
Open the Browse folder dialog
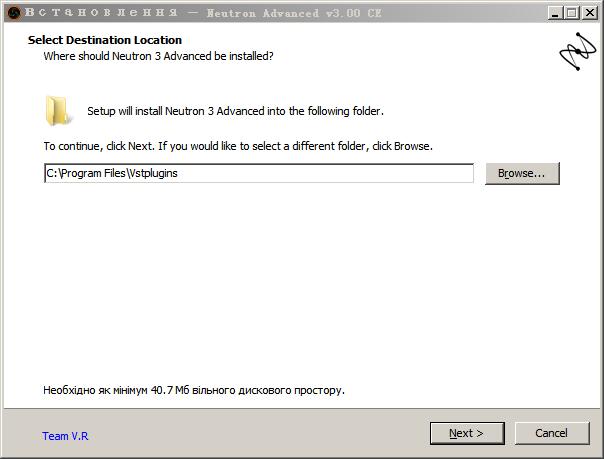522,173
